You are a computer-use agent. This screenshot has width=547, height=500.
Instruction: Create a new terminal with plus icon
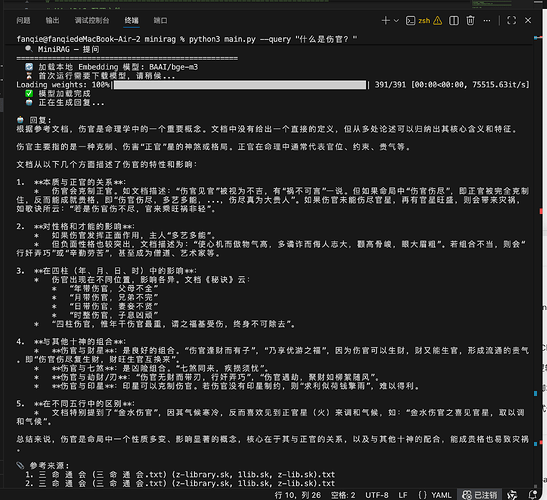(x=385, y=21)
